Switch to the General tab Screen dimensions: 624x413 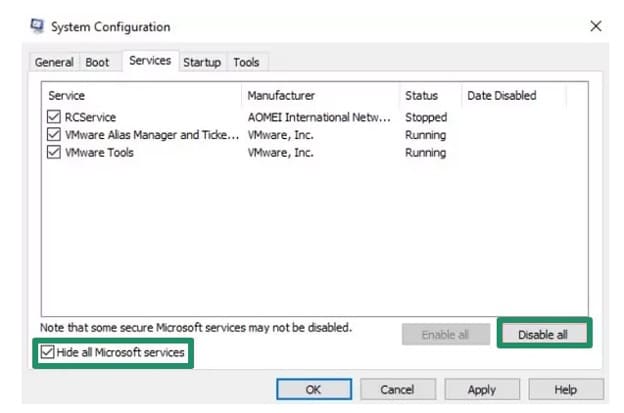click(54, 62)
